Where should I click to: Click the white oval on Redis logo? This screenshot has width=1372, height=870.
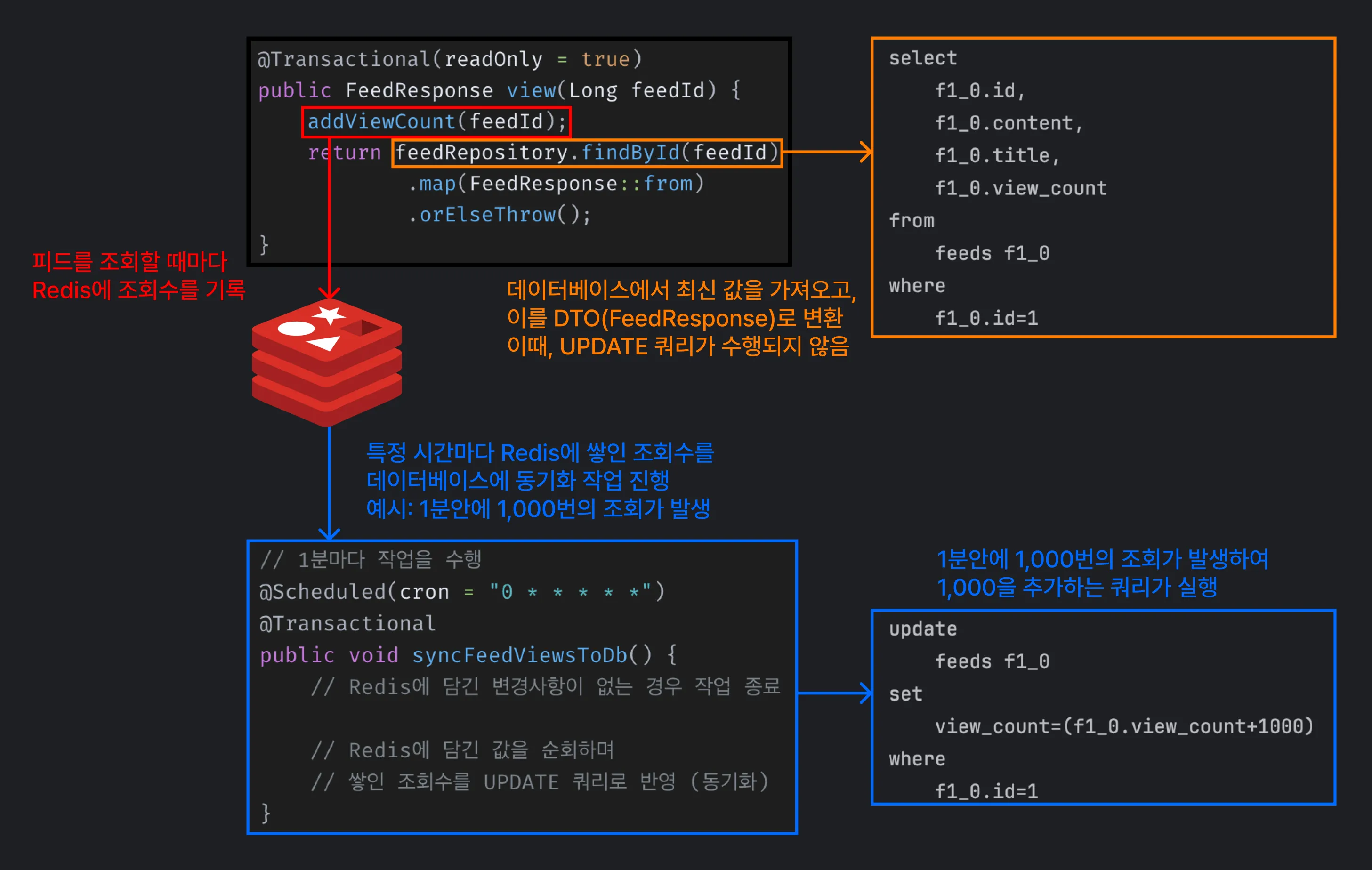click(296, 328)
